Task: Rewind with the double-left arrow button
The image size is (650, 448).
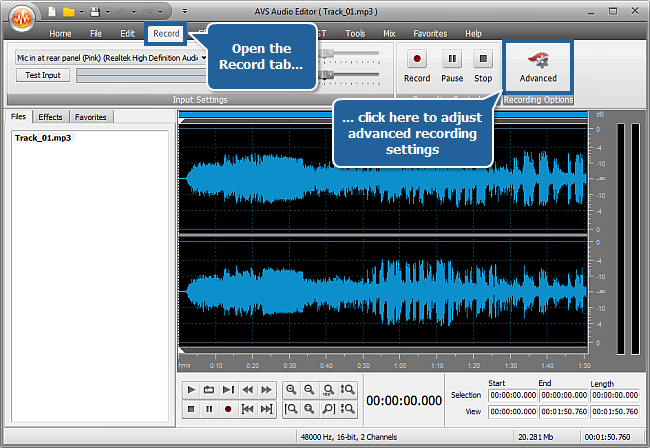Action: (x=247, y=390)
